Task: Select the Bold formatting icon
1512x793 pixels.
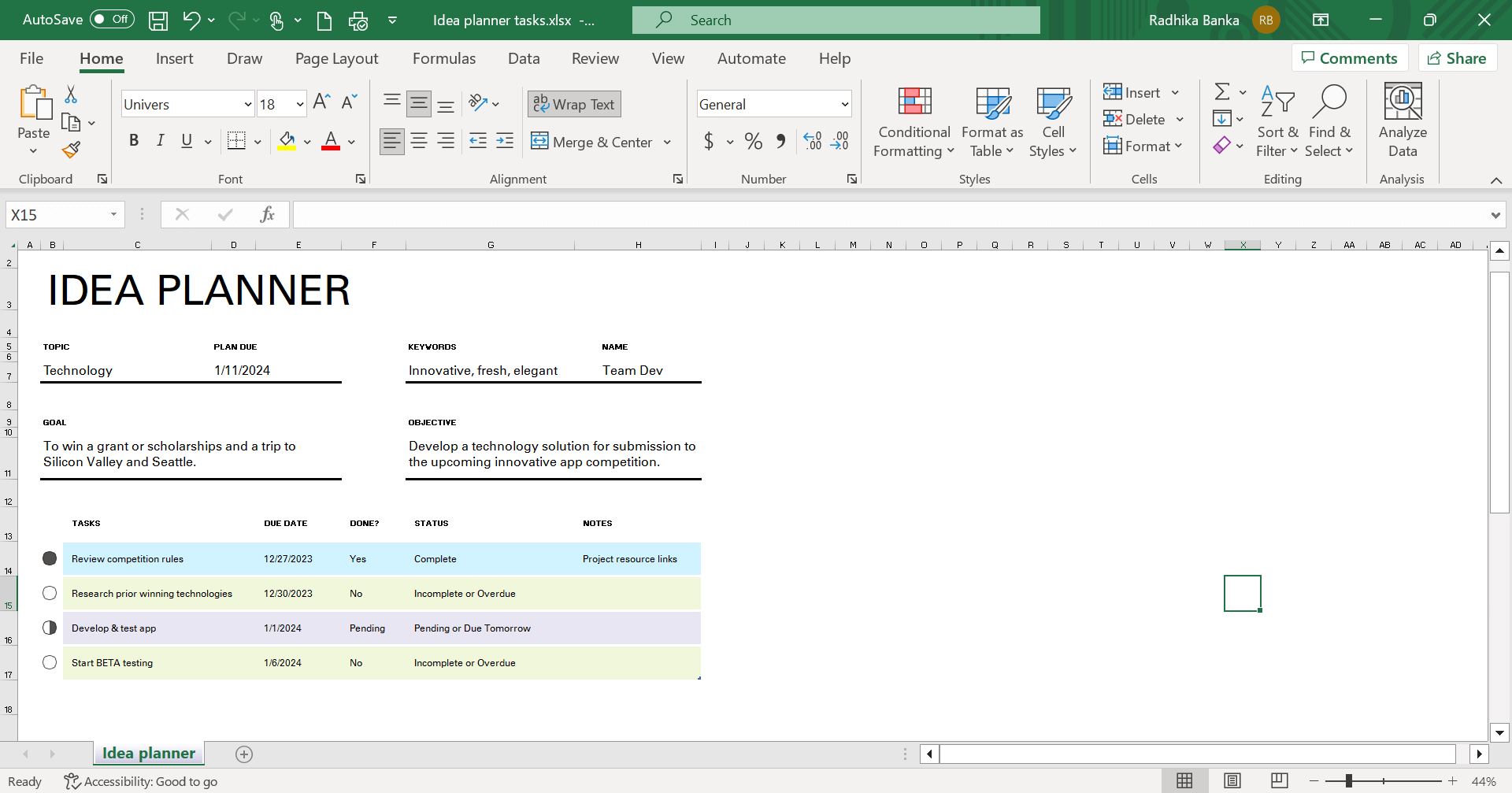Action: point(134,141)
